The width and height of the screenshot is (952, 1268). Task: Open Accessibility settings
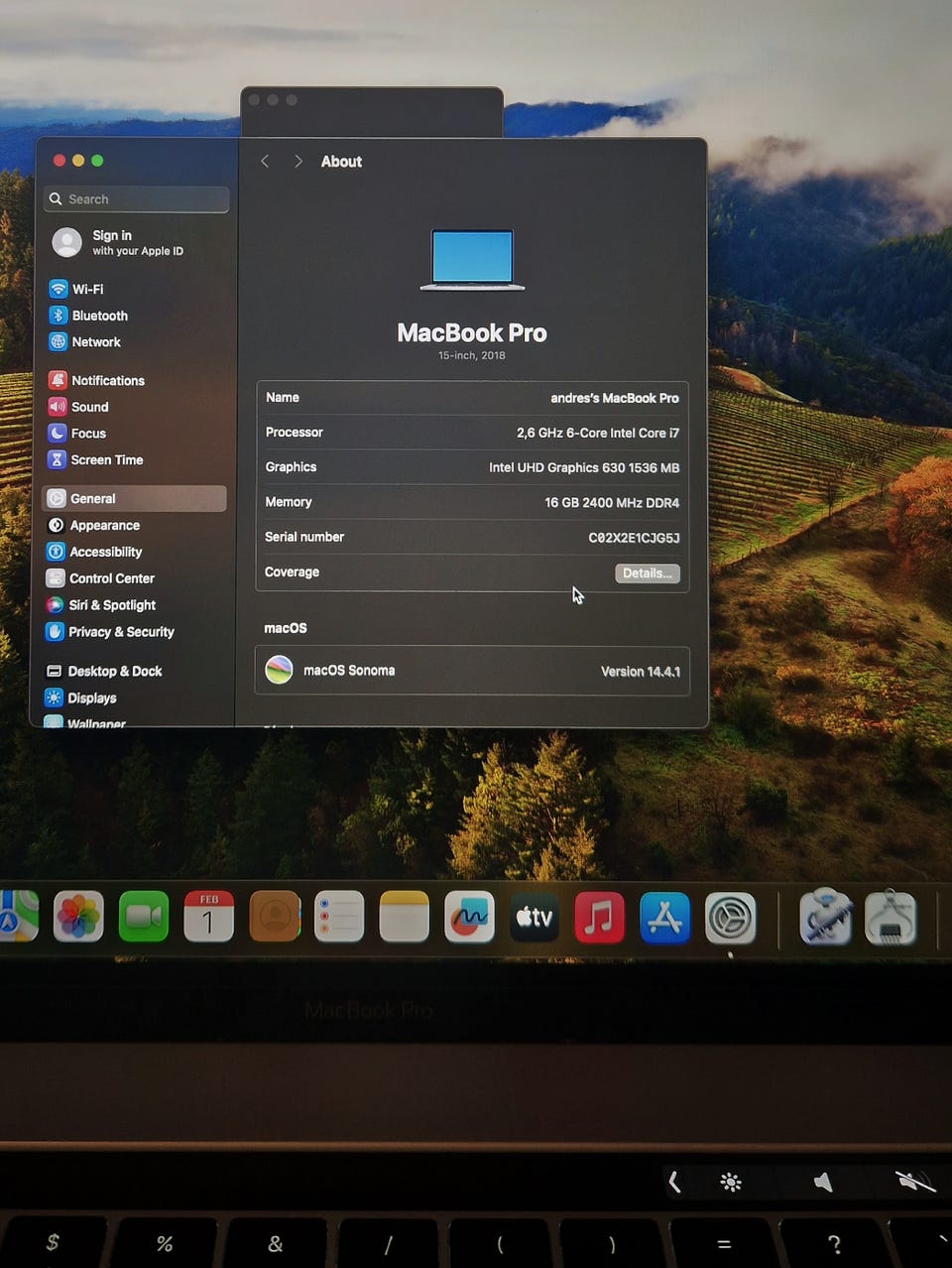click(x=94, y=552)
